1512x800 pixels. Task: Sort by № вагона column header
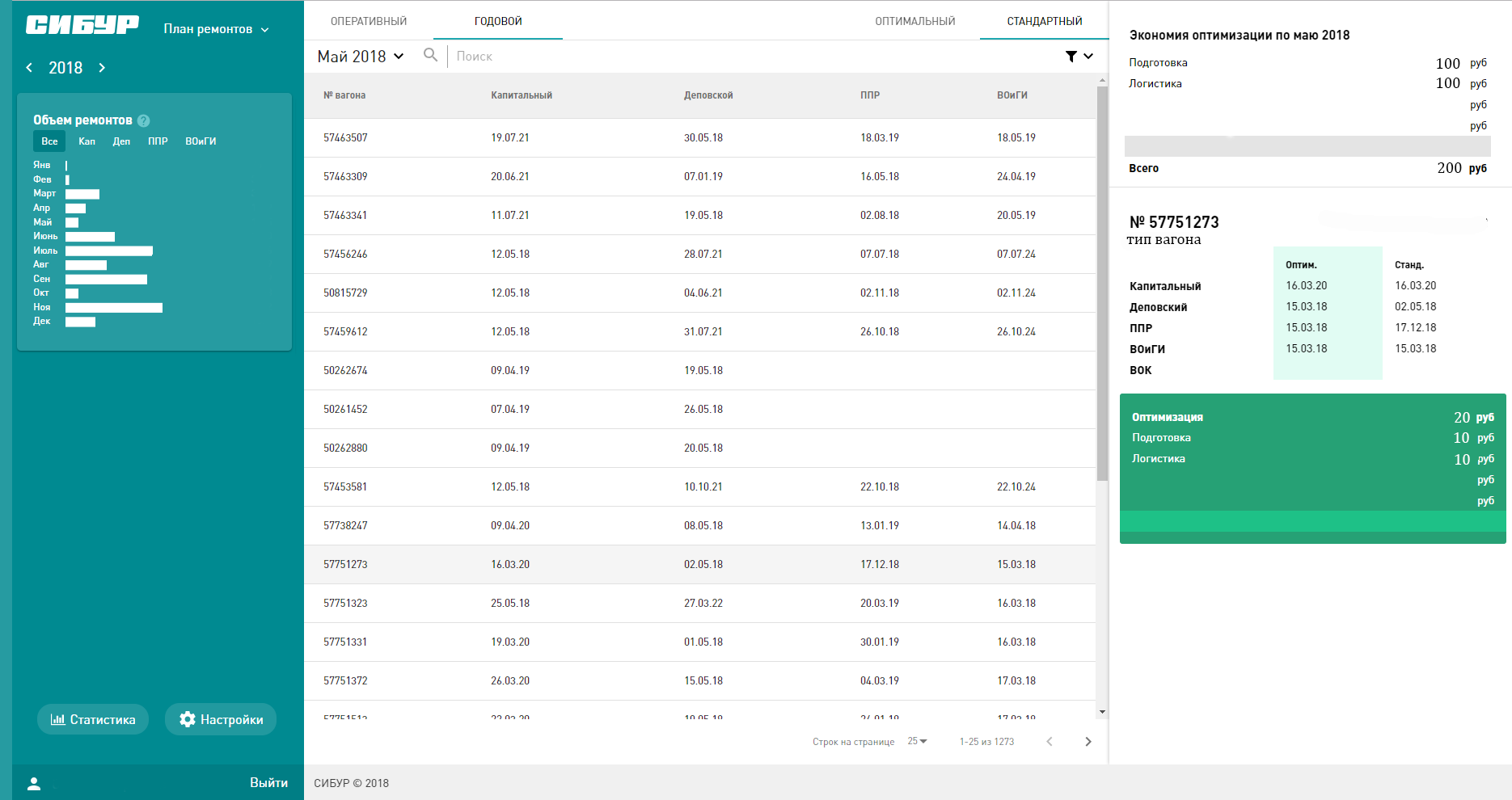click(x=344, y=95)
